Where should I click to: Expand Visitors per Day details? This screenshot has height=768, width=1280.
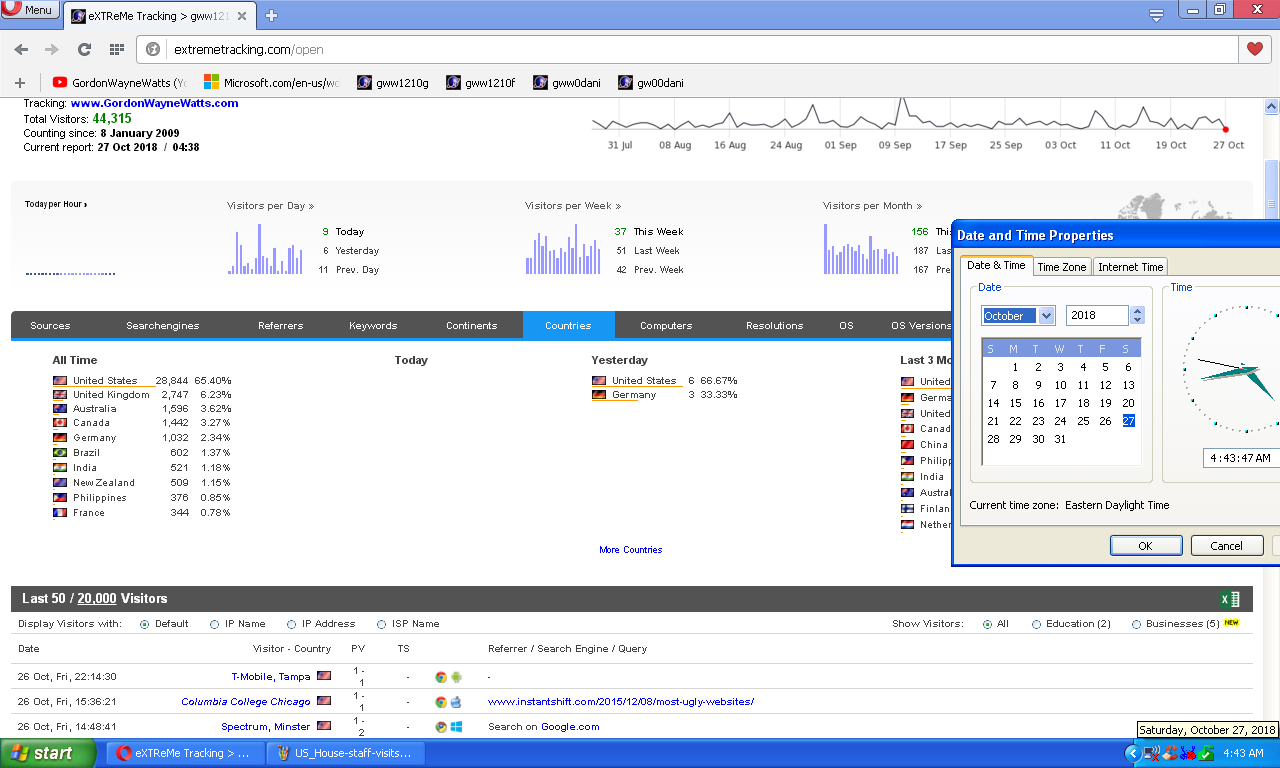coord(271,206)
